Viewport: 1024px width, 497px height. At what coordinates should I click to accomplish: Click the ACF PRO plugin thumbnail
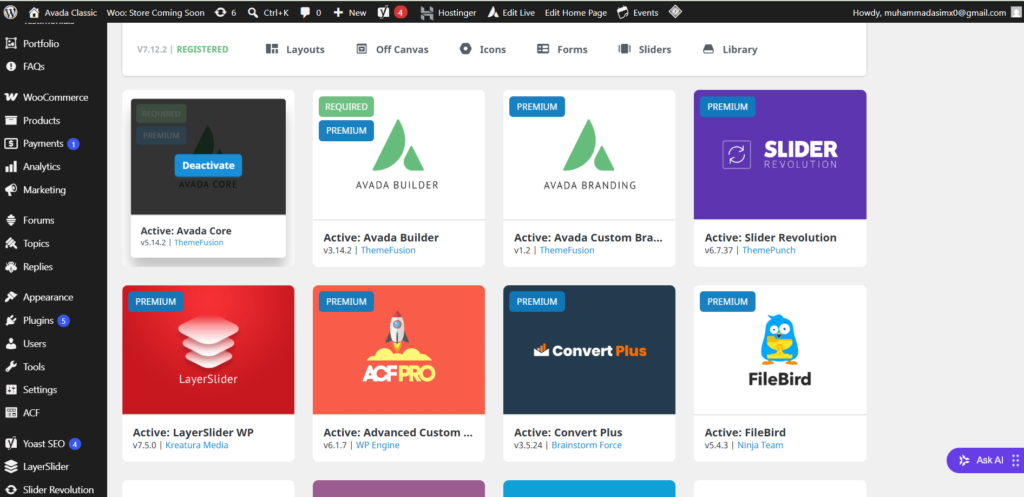coord(398,349)
